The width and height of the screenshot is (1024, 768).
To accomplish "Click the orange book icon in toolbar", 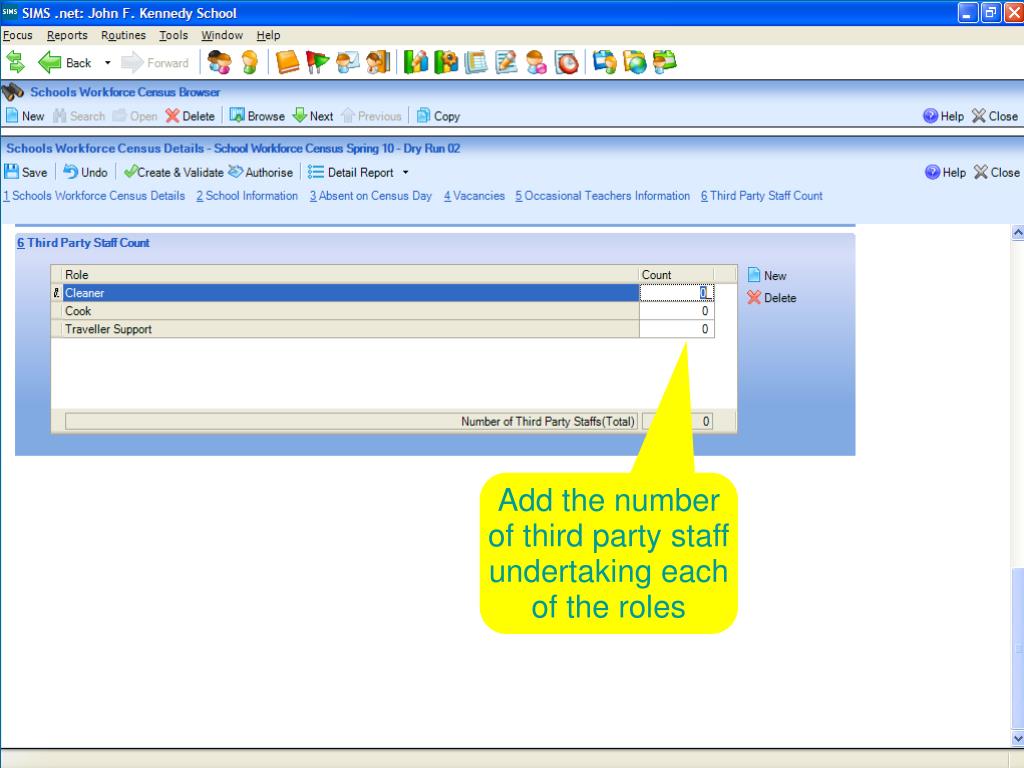I will (287, 63).
